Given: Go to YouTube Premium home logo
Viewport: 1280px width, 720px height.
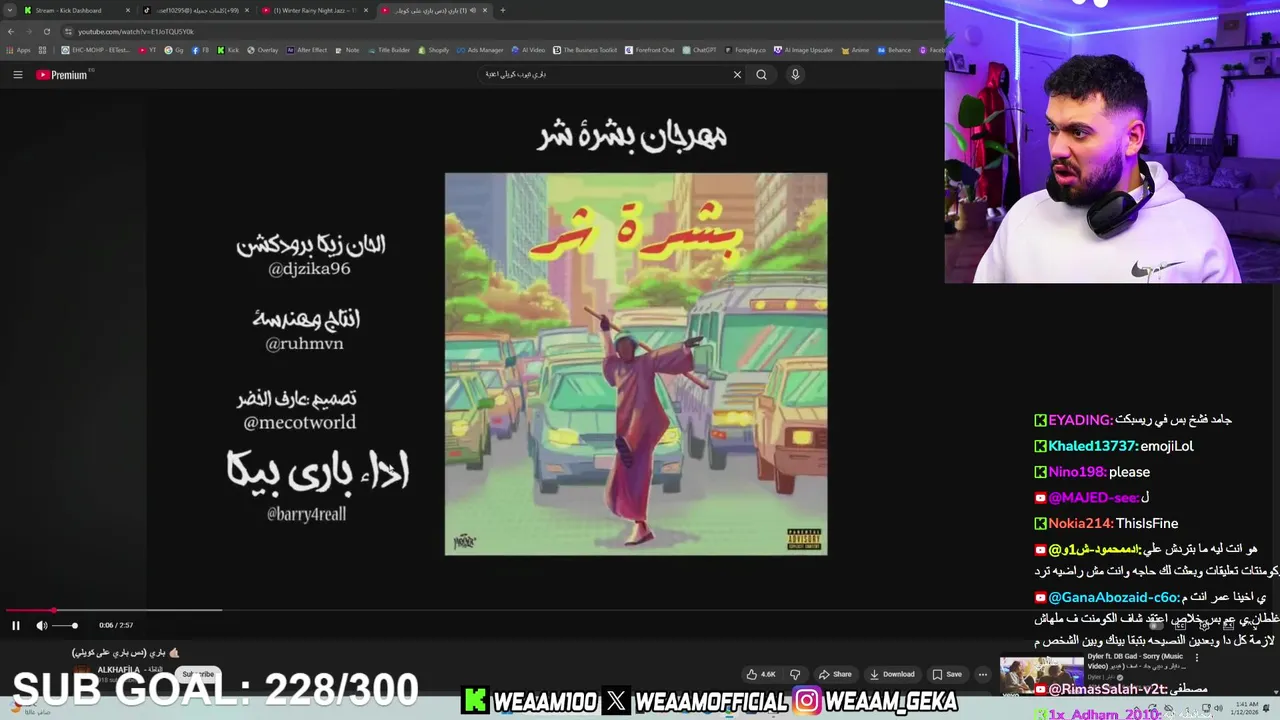Looking at the screenshot, I should 63,74.
